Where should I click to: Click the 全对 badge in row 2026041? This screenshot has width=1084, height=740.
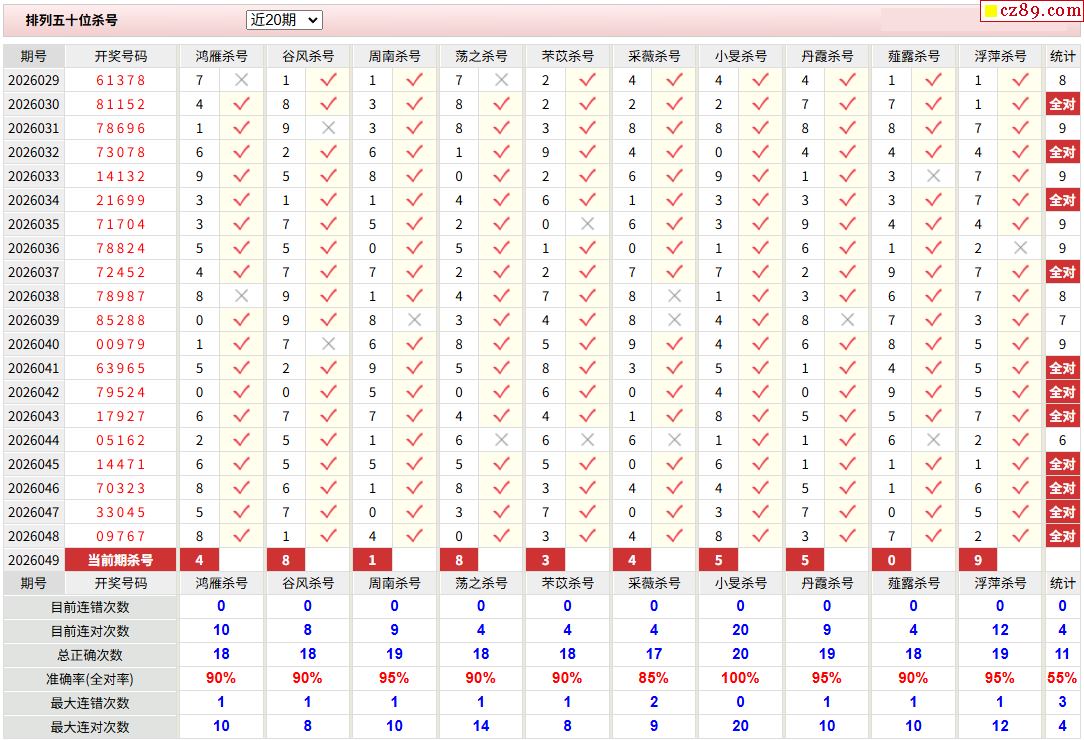1063,369
